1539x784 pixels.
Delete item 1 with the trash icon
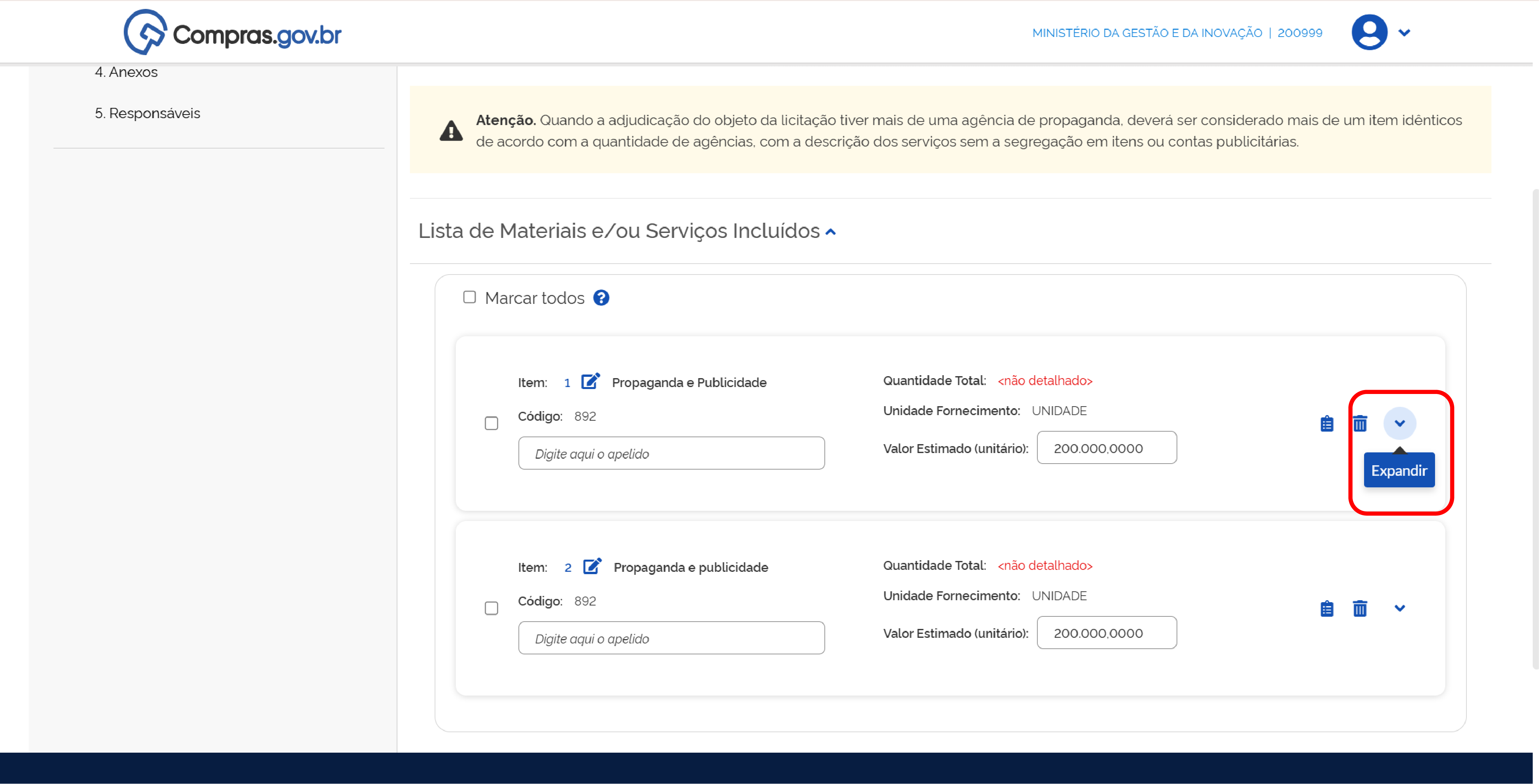pyautogui.click(x=1360, y=423)
